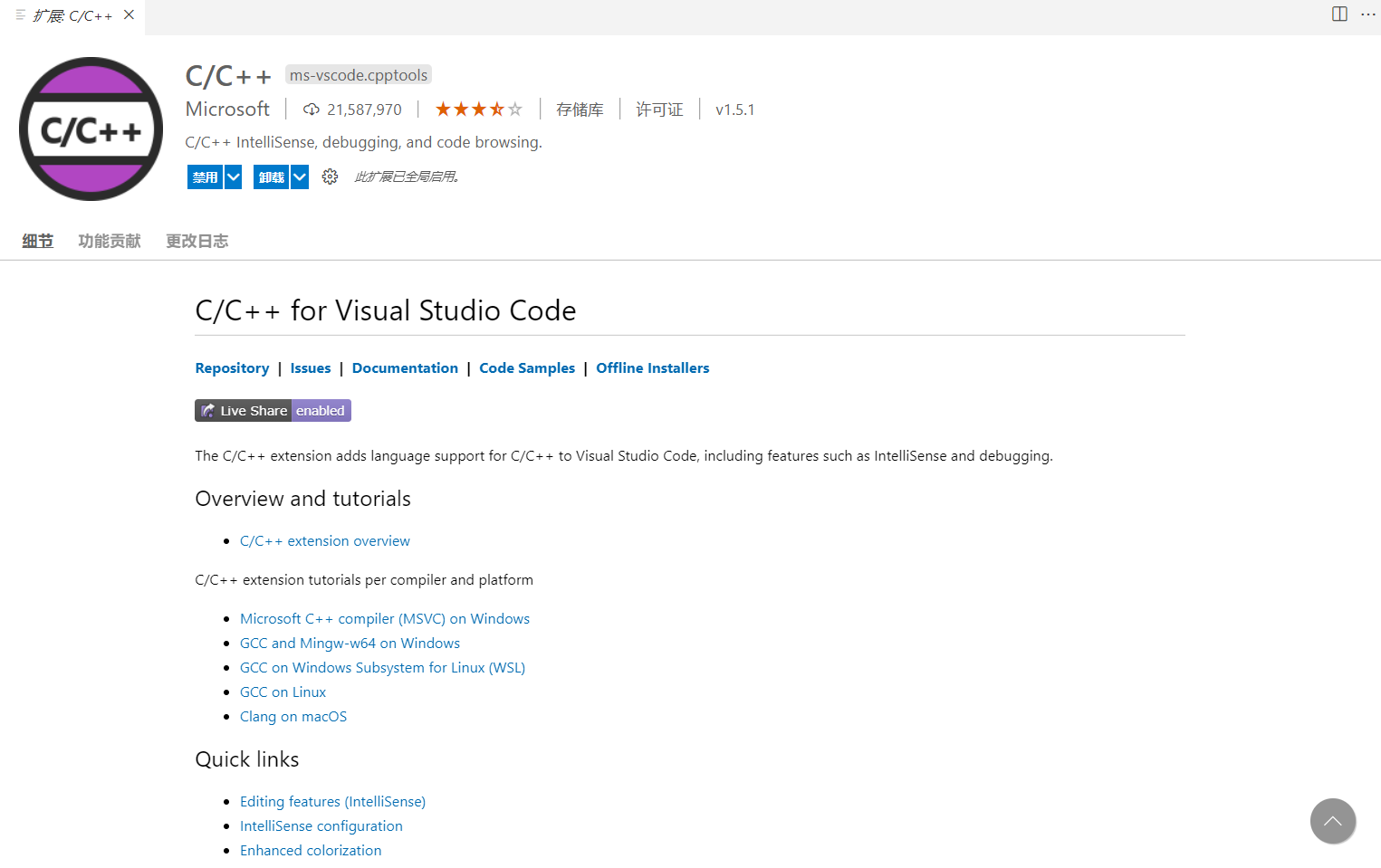Click the 此扩展已全局启用 status text
This screenshot has width=1381, height=868.
point(407,176)
